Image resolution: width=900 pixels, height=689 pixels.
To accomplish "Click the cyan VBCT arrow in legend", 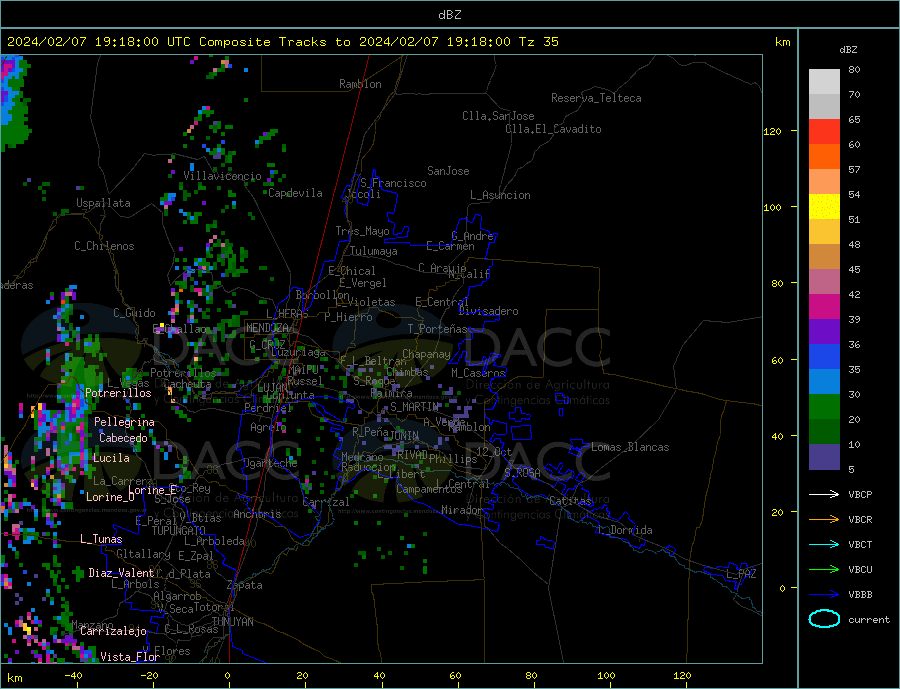I will coord(825,544).
